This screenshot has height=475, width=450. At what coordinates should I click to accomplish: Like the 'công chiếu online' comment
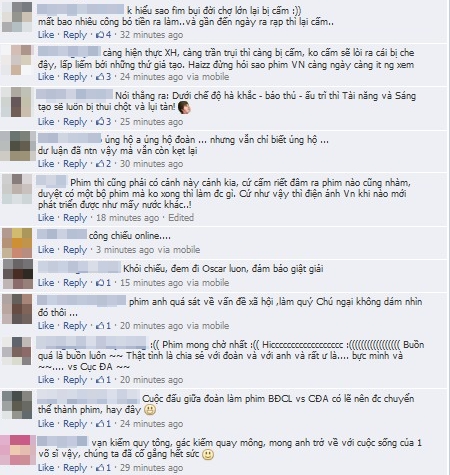point(46,250)
